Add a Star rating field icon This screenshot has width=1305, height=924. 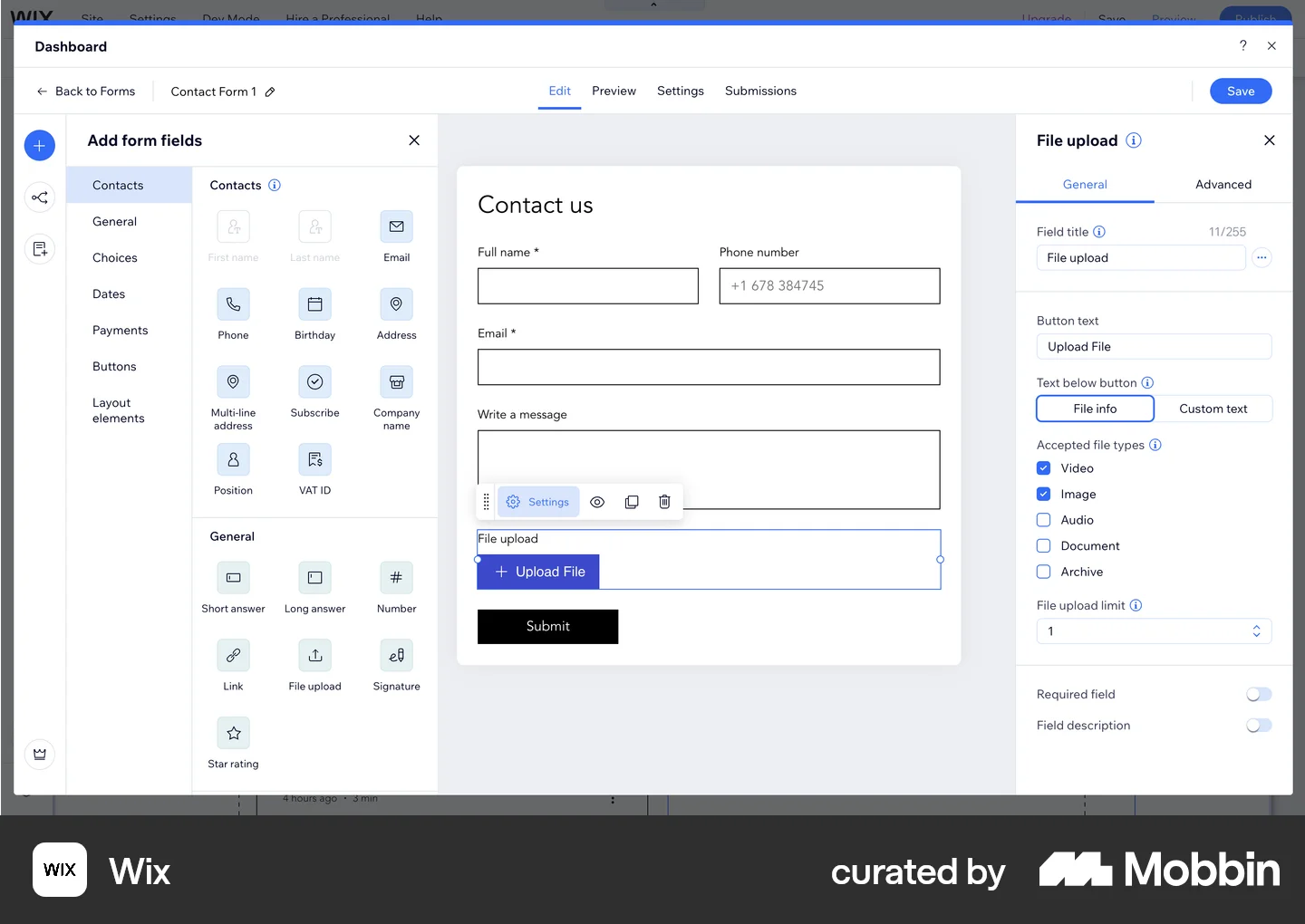[x=233, y=734]
